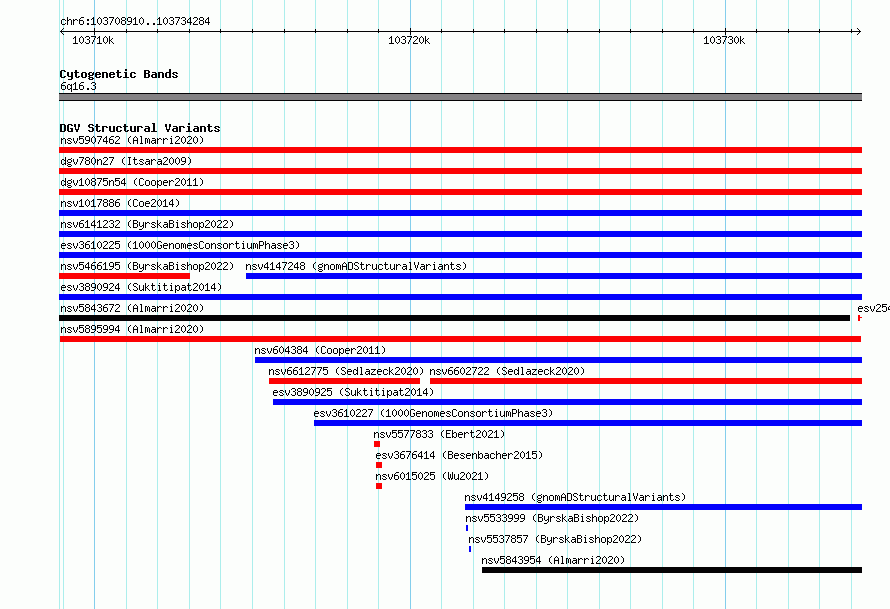Click nsv5577833 (Ebert2021) label
890x609 pixels.
439,434
